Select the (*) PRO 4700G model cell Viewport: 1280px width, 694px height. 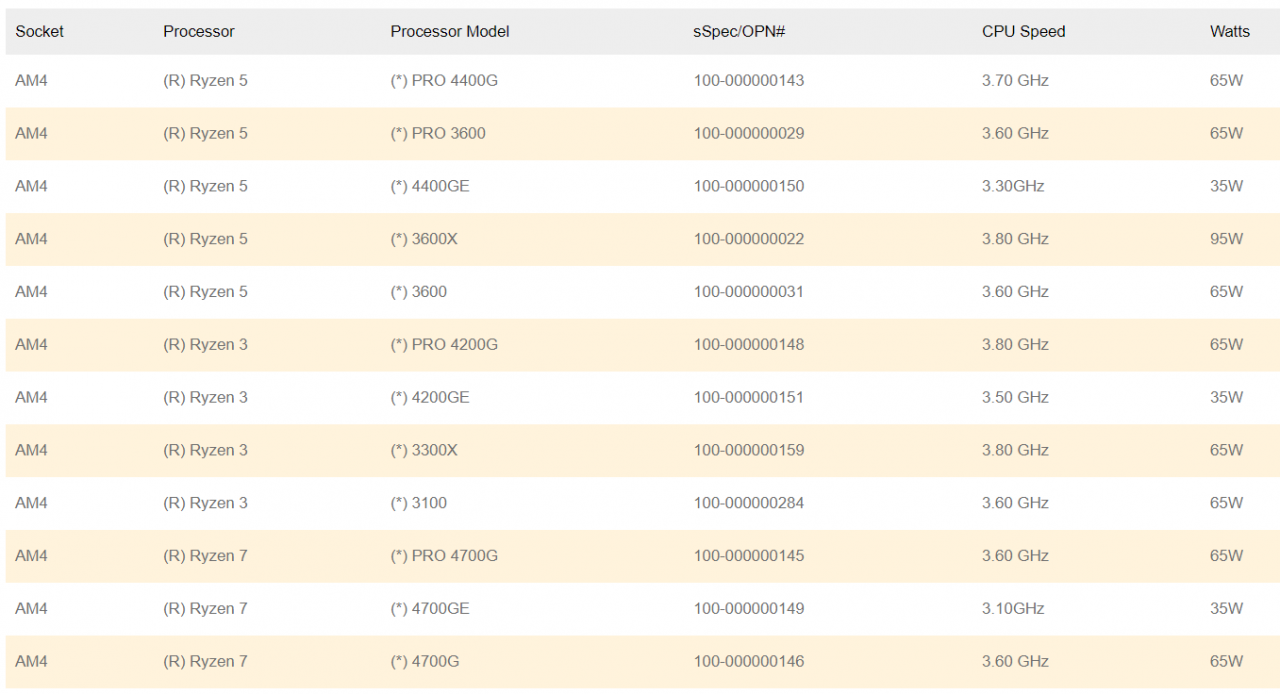444,556
